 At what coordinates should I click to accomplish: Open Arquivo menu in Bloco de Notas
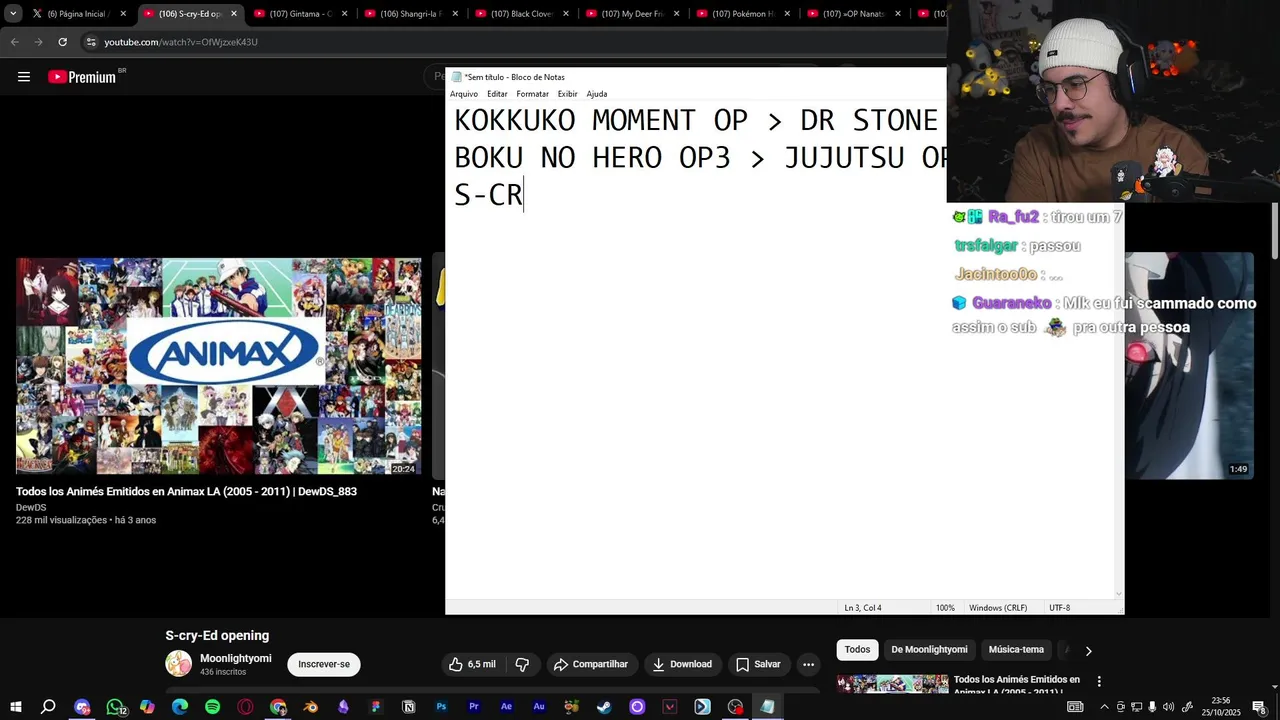pos(464,94)
